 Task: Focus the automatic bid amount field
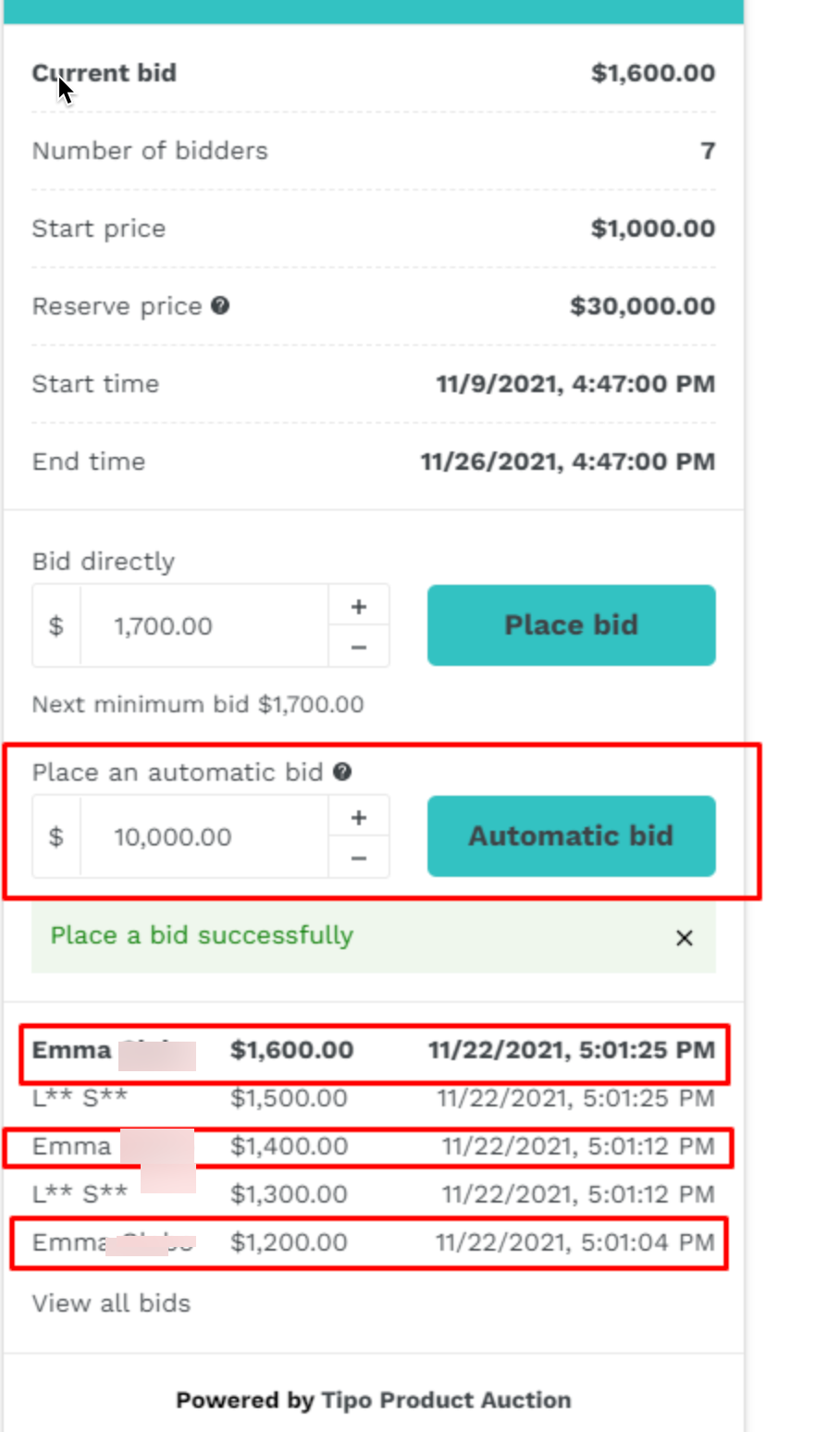point(204,837)
